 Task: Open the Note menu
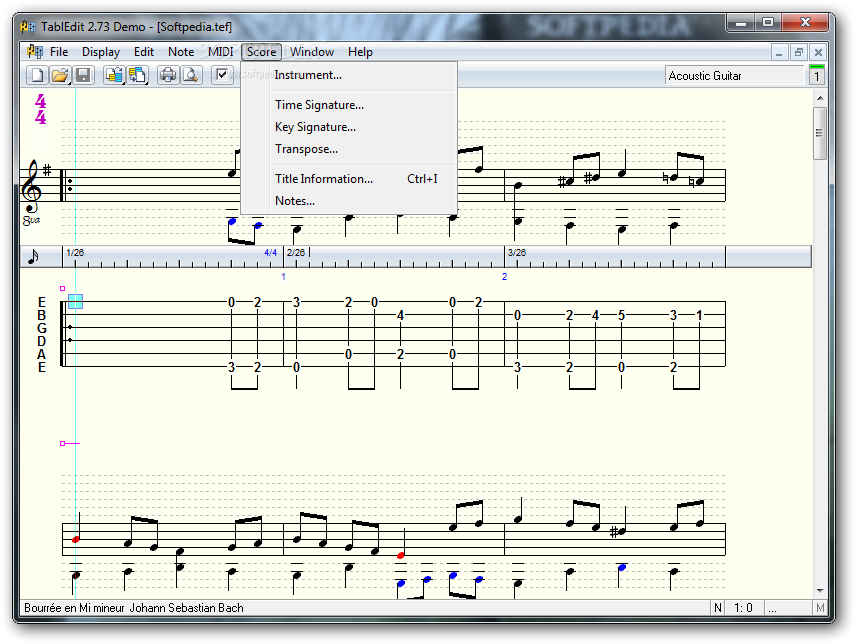pos(181,52)
